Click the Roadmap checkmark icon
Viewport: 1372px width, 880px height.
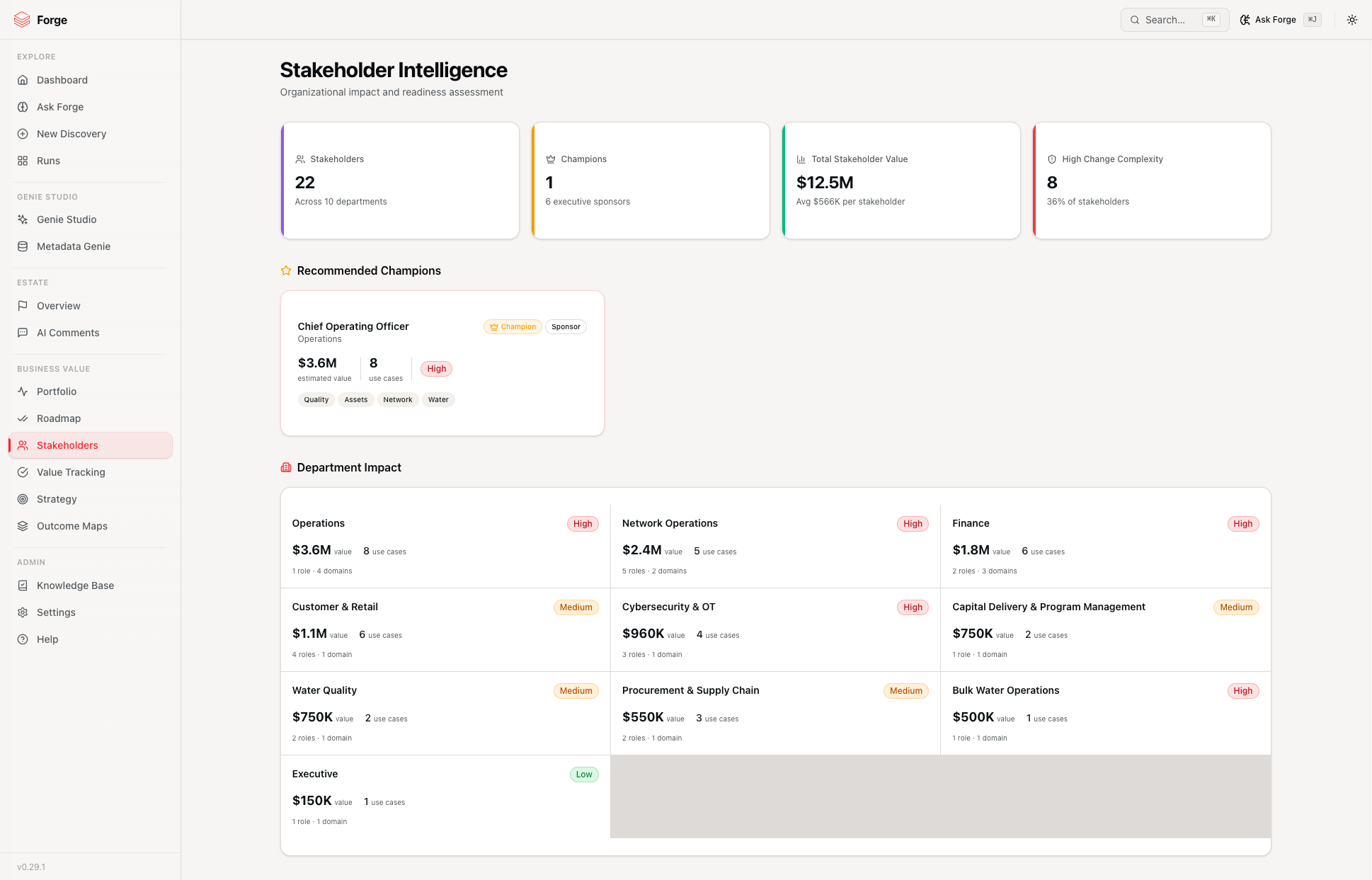click(23, 418)
